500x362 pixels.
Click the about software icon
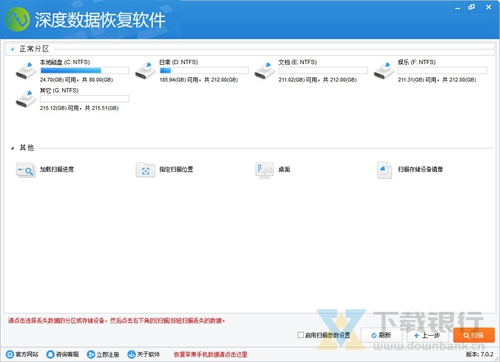(131, 354)
